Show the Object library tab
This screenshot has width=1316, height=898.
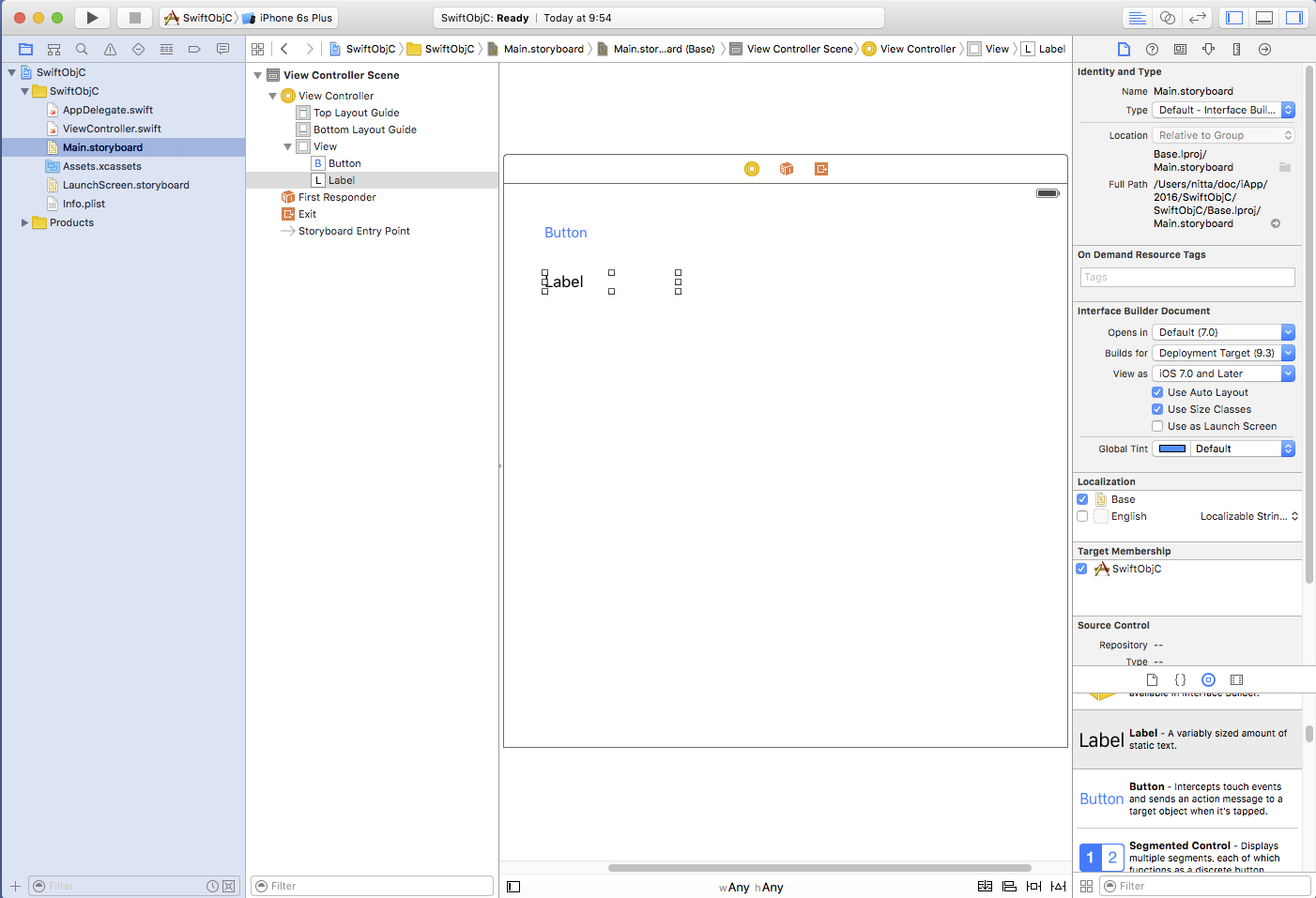point(1208,679)
